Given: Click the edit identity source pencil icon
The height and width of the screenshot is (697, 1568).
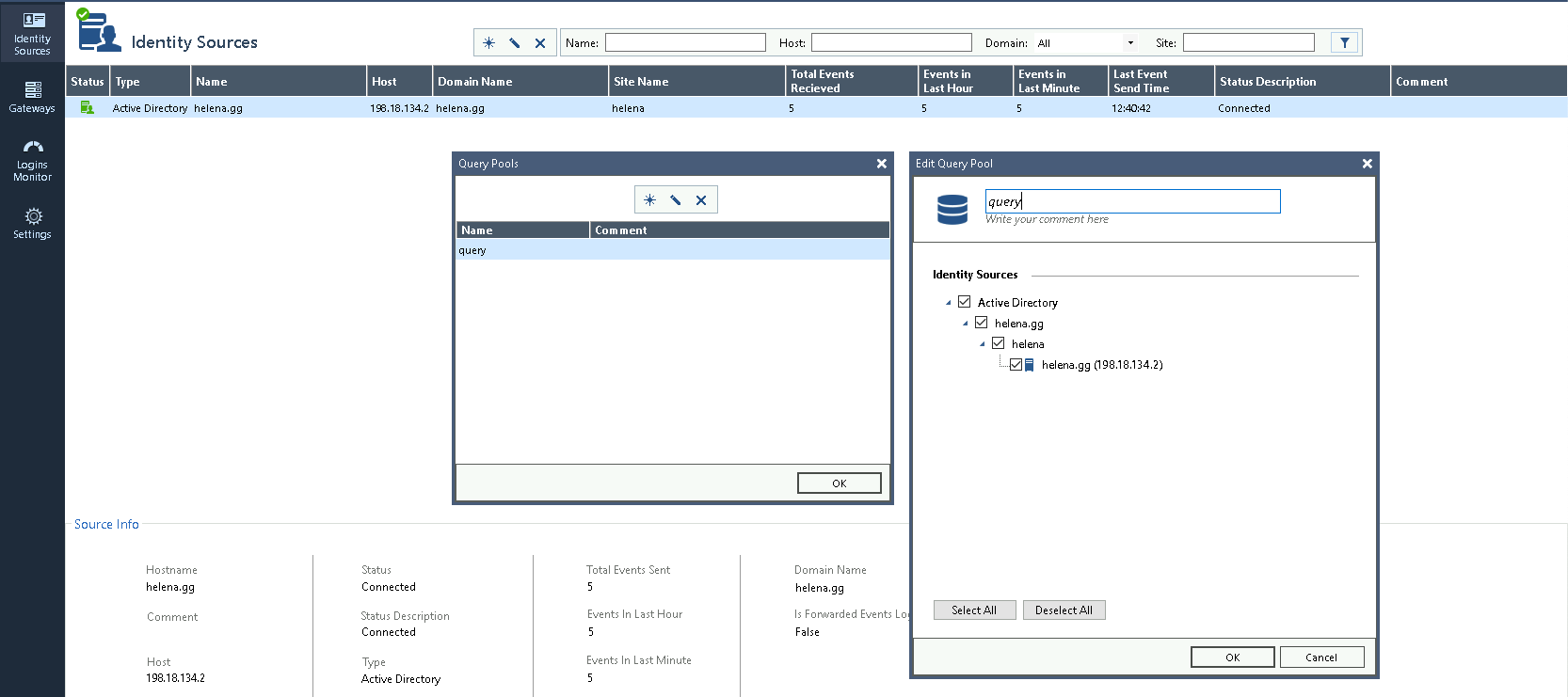Looking at the screenshot, I should [x=515, y=43].
